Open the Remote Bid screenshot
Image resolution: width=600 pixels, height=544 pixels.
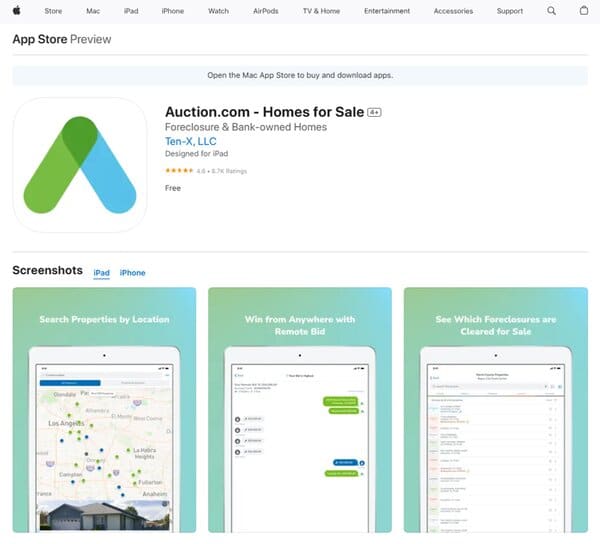300,410
